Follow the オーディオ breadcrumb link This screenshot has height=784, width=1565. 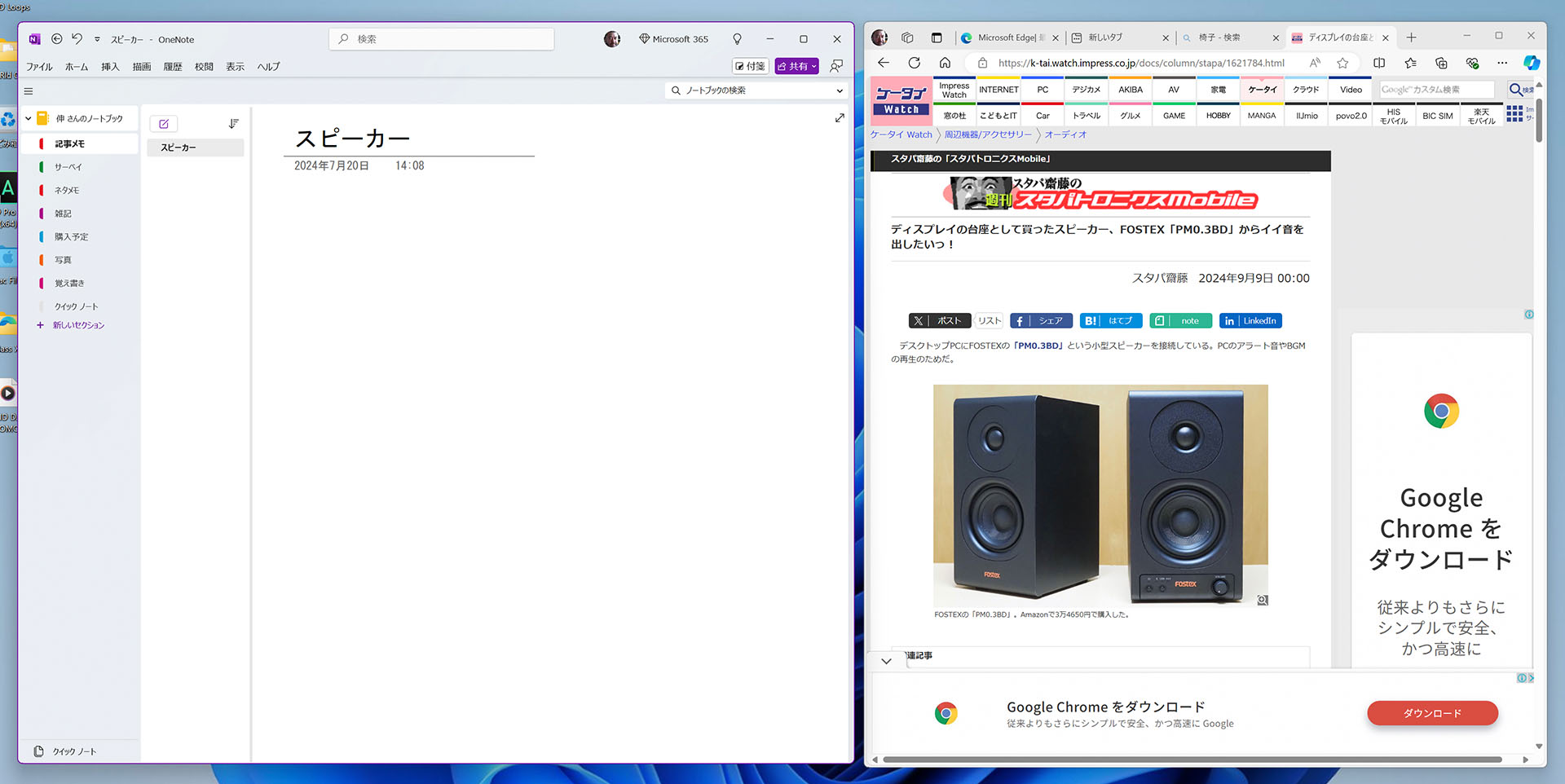point(1065,134)
